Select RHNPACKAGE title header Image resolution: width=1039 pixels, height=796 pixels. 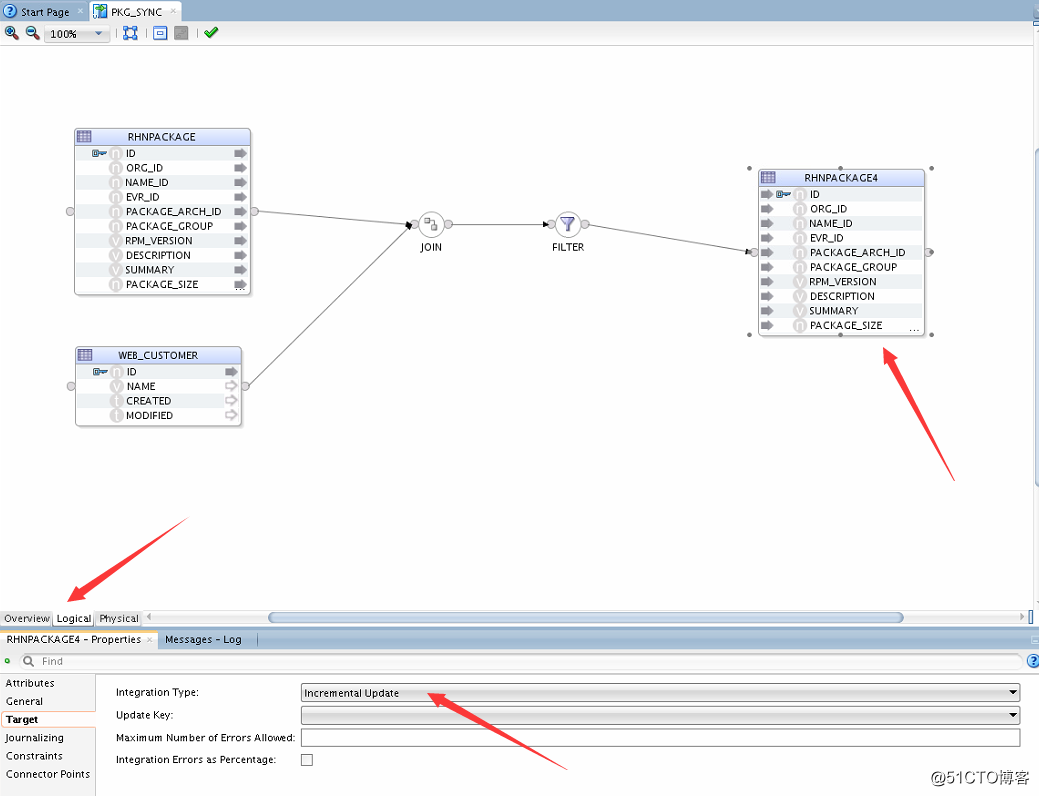pyautogui.click(x=162, y=137)
